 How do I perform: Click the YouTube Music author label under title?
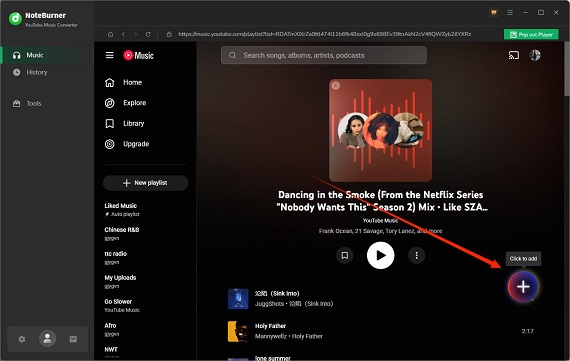tap(381, 221)
